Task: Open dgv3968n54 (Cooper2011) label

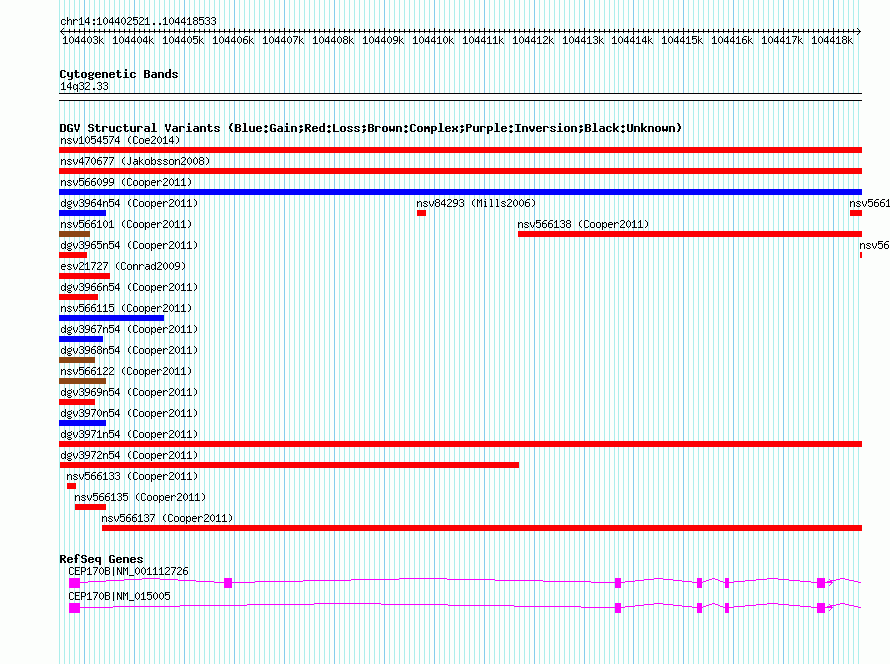Action: click(x=129, y=350)
